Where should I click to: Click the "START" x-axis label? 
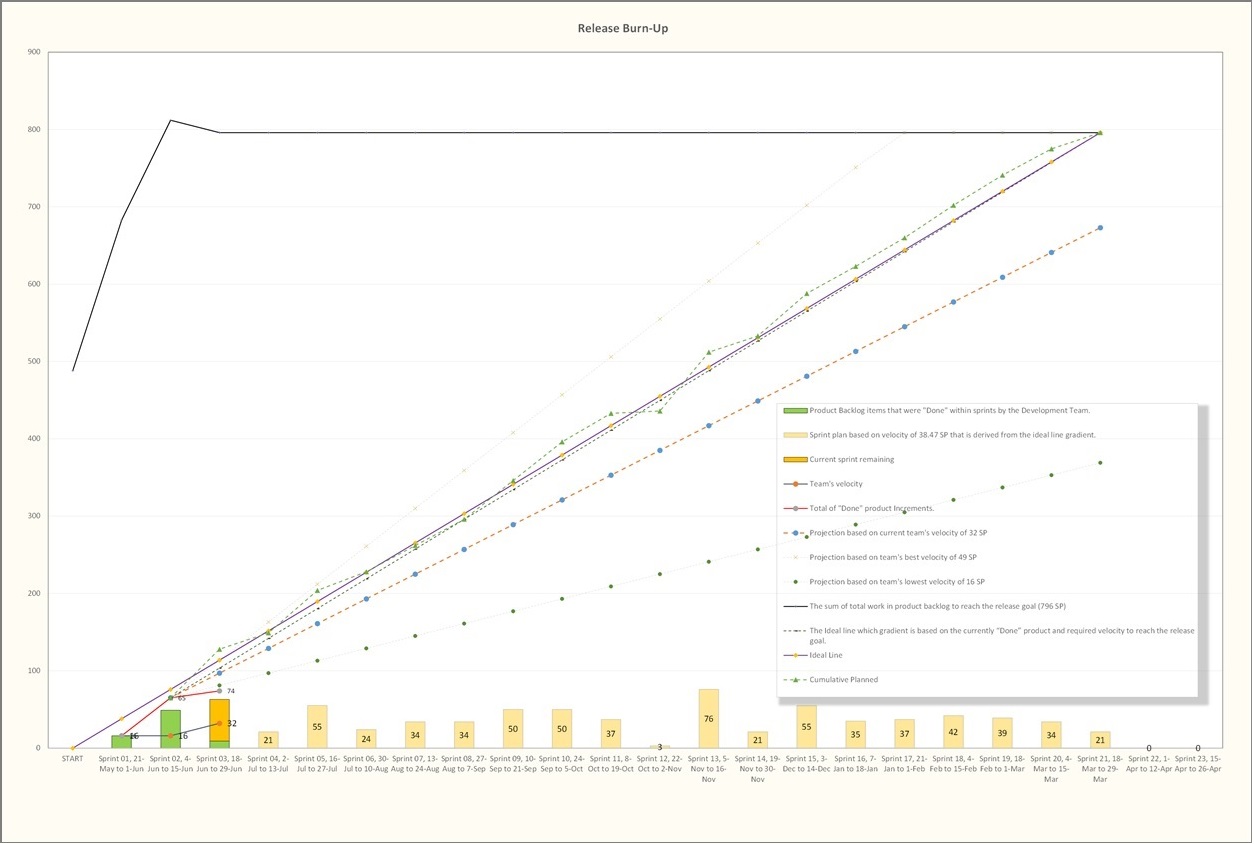point(73,759)
